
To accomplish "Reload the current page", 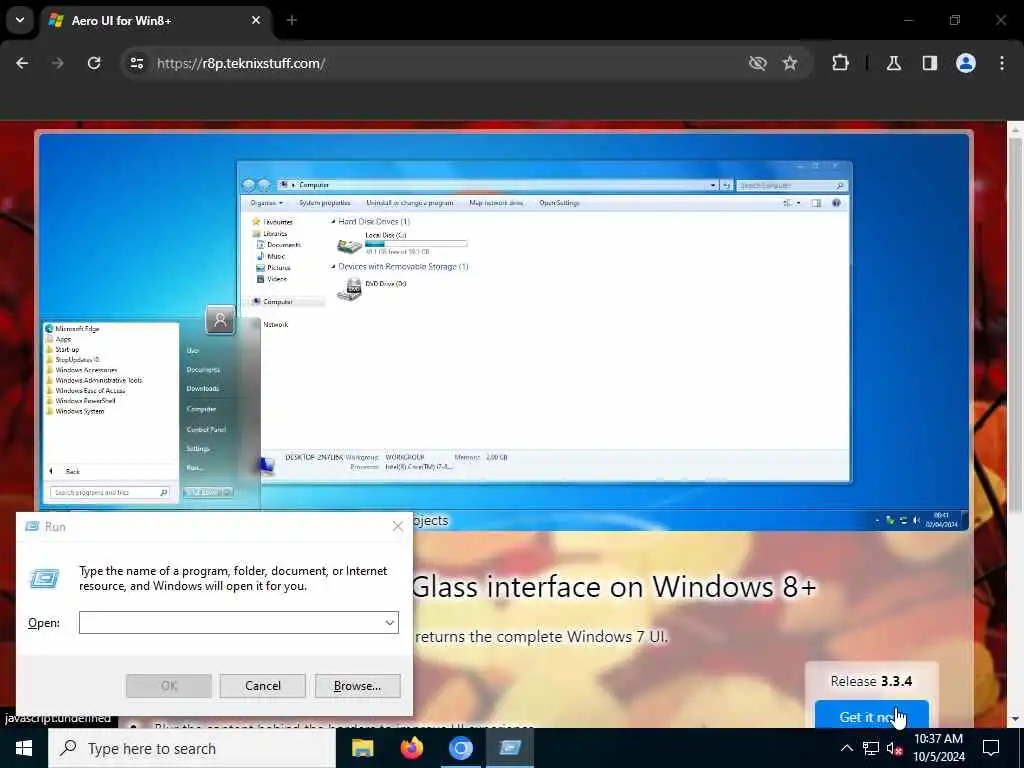I will pyautogui.click(x=94, y=63).
